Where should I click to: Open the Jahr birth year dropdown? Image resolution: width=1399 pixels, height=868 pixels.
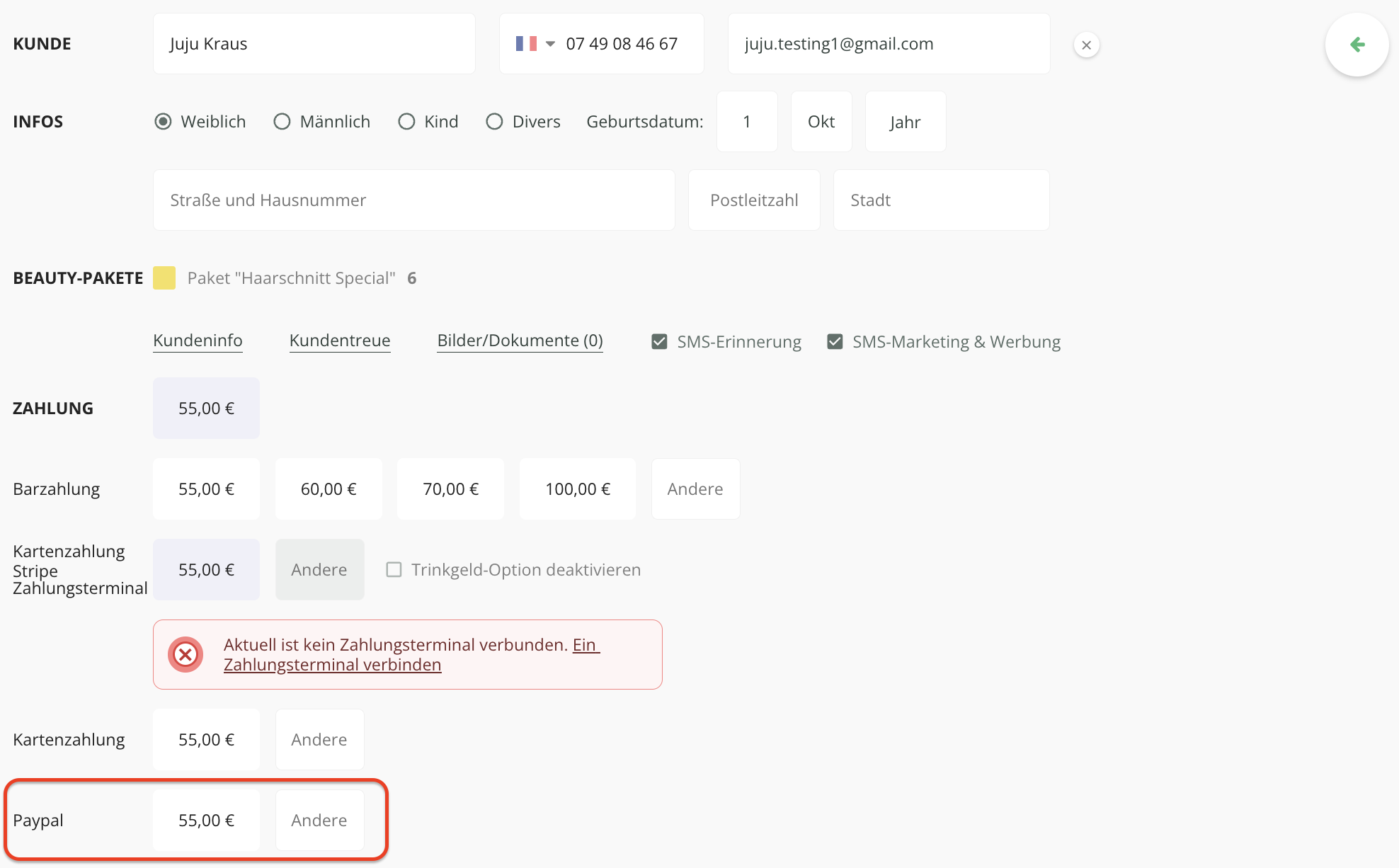[x=905, y=122]
